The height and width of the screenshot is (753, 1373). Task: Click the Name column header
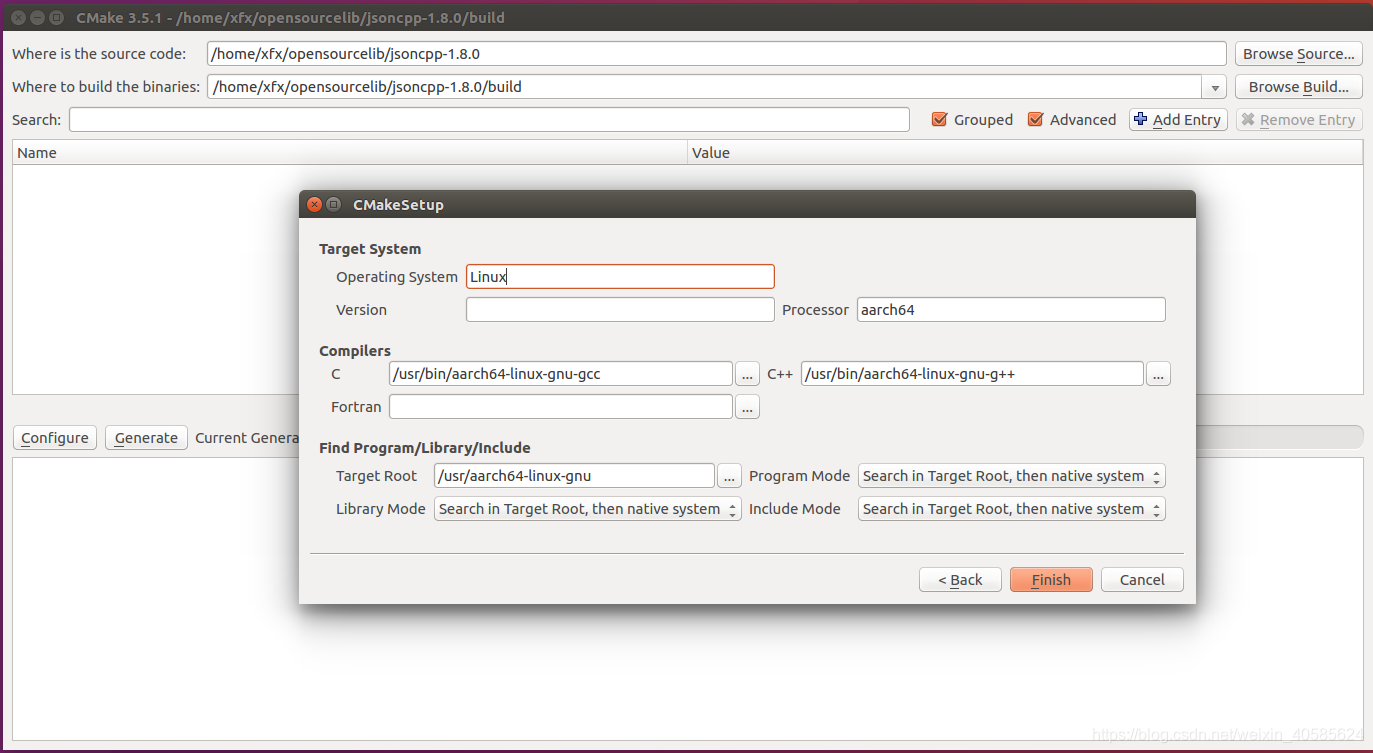[x=350, y=153]
